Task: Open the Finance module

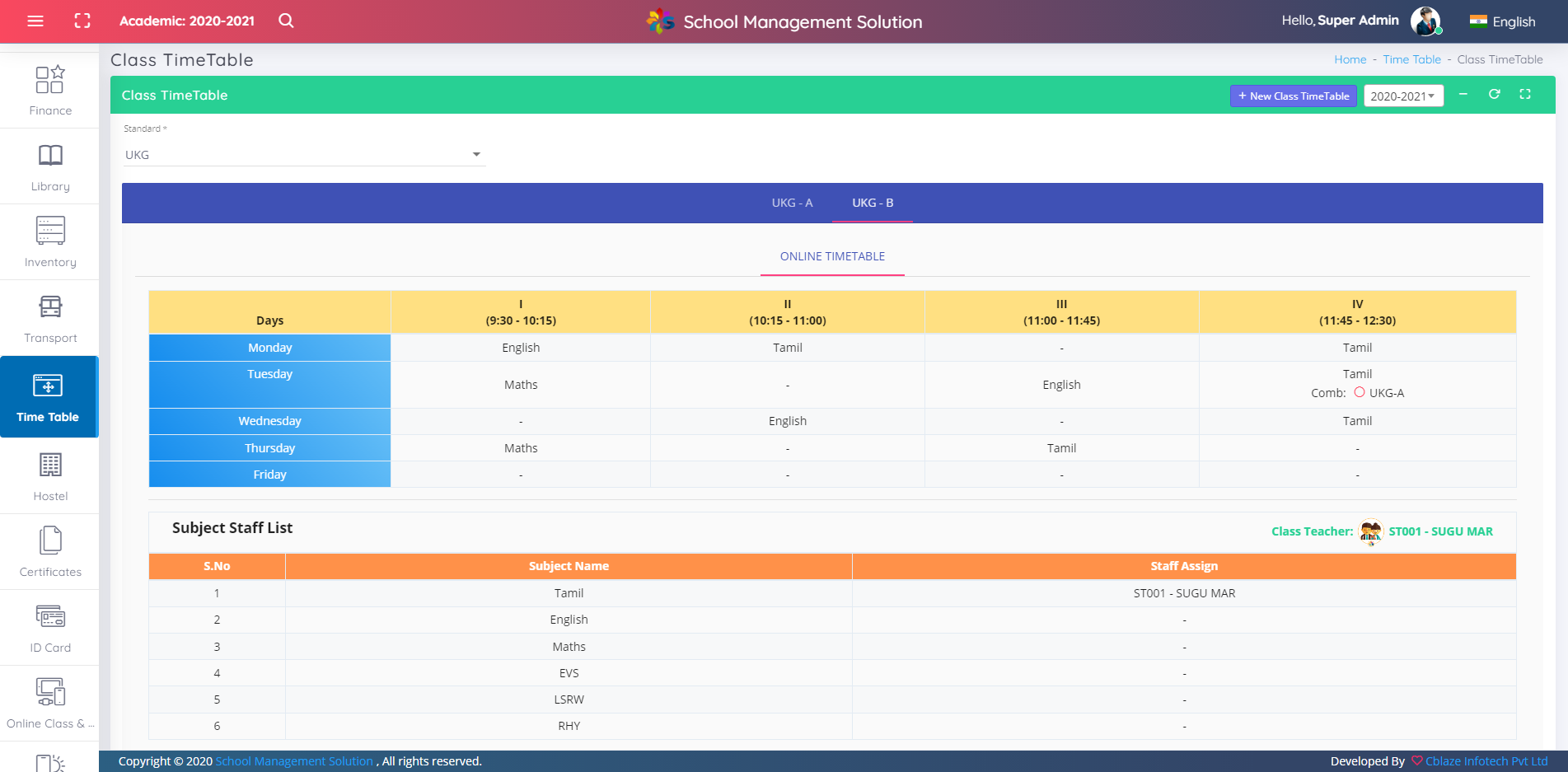Action: tap(50, 91)
